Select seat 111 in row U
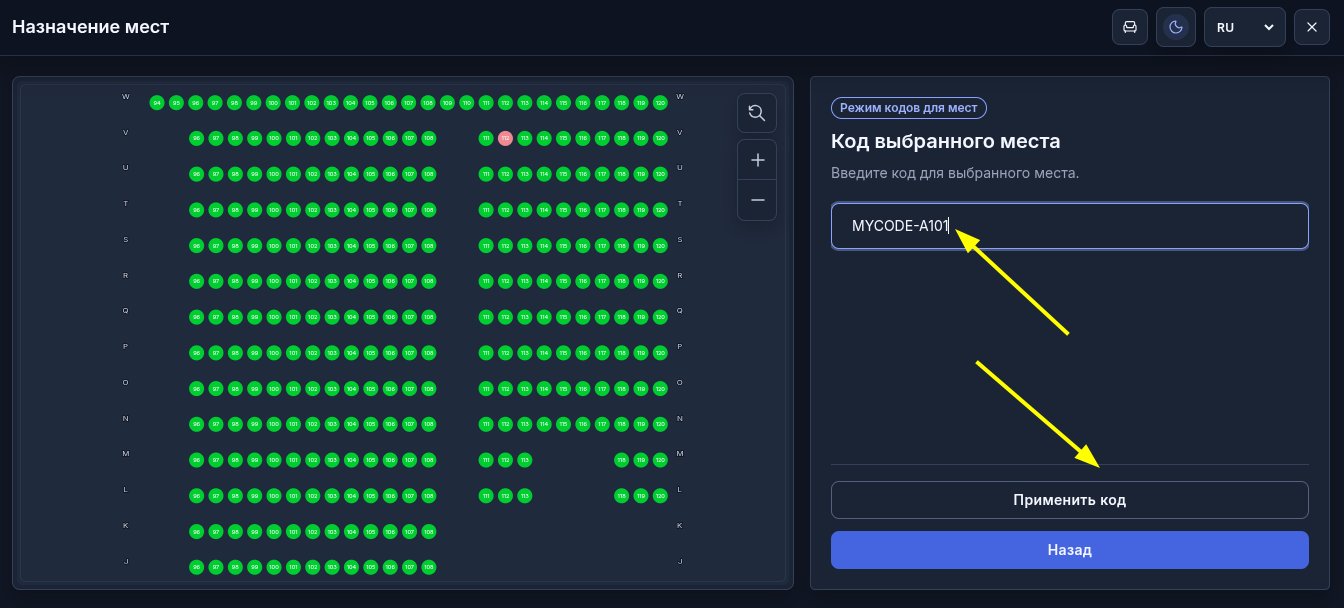1344x608 pixels. coord(486,174)
